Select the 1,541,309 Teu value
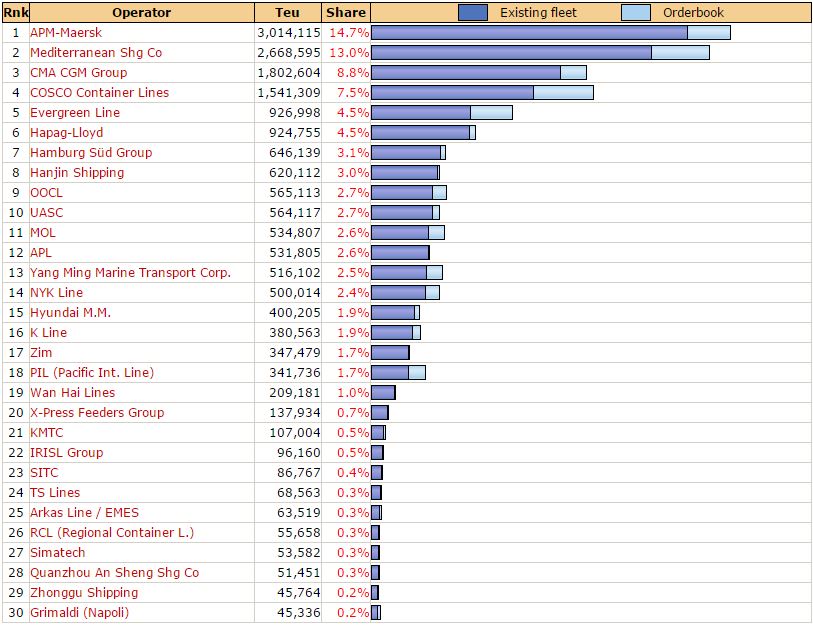Image resolution: width=813 pixels, height=629 pixels. click(289, 93)
